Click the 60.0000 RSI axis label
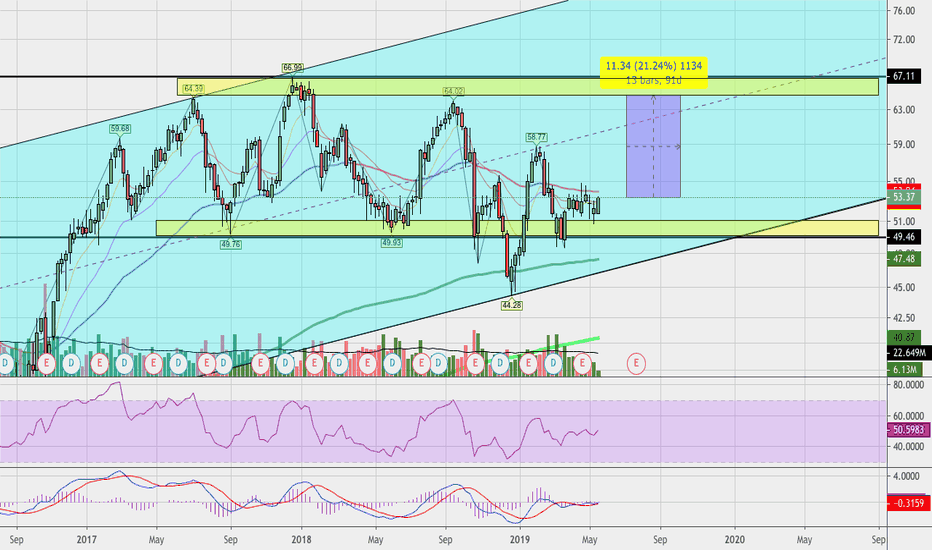The width and height of the screenshot is (932, 550). click(x=908, y=416)
